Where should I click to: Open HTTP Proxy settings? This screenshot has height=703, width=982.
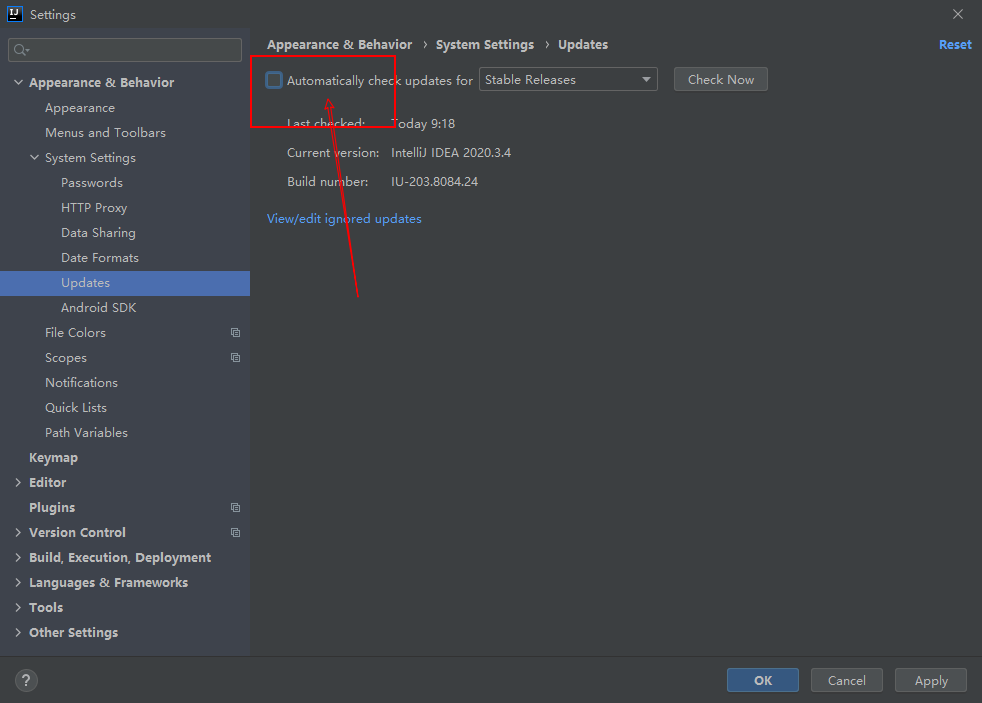click(94, 208)
